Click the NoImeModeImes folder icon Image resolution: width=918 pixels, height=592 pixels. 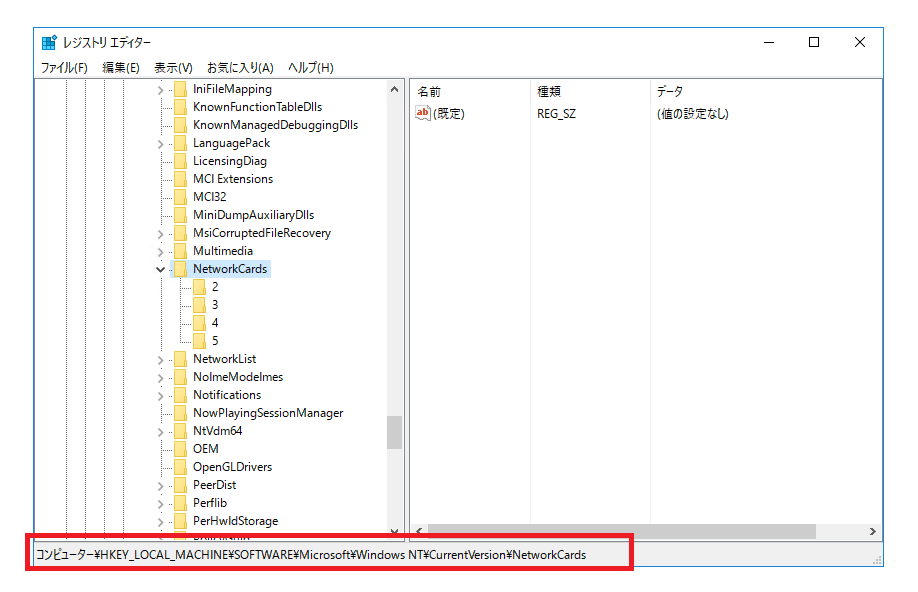181,377
